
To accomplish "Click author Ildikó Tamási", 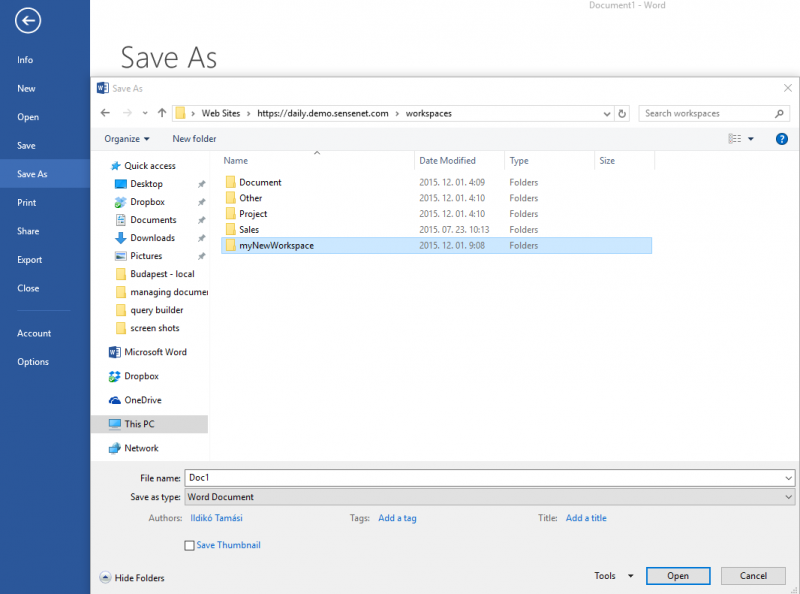I will 216,518.
